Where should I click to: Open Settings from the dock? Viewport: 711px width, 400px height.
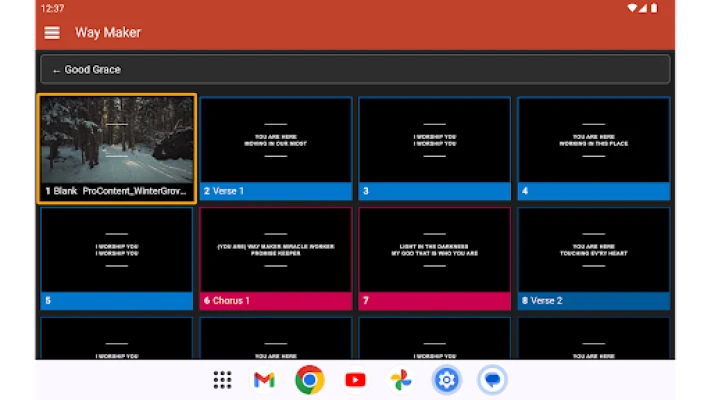pos(446,380)
